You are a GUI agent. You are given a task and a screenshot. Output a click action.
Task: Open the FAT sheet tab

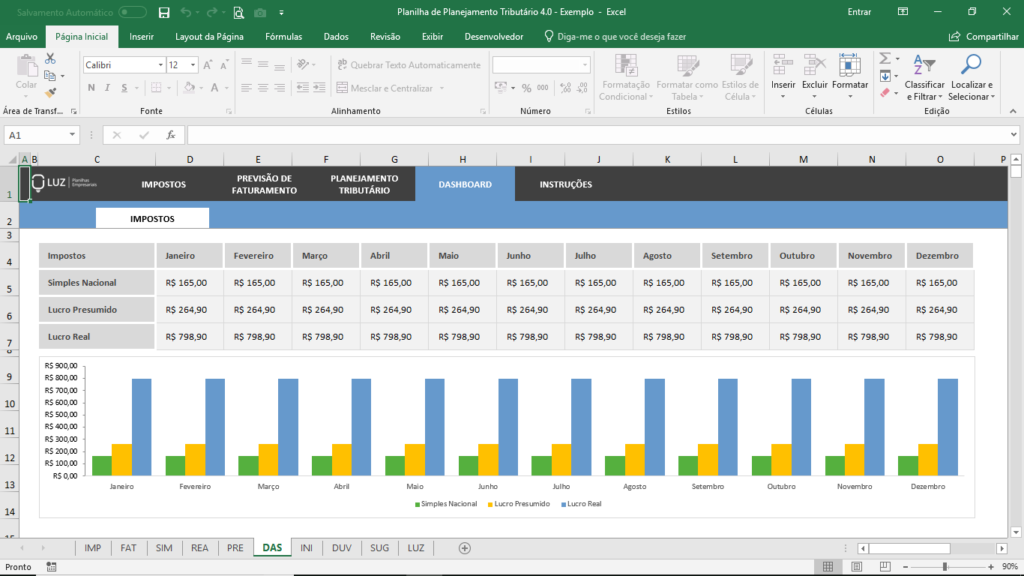(130, 548)
